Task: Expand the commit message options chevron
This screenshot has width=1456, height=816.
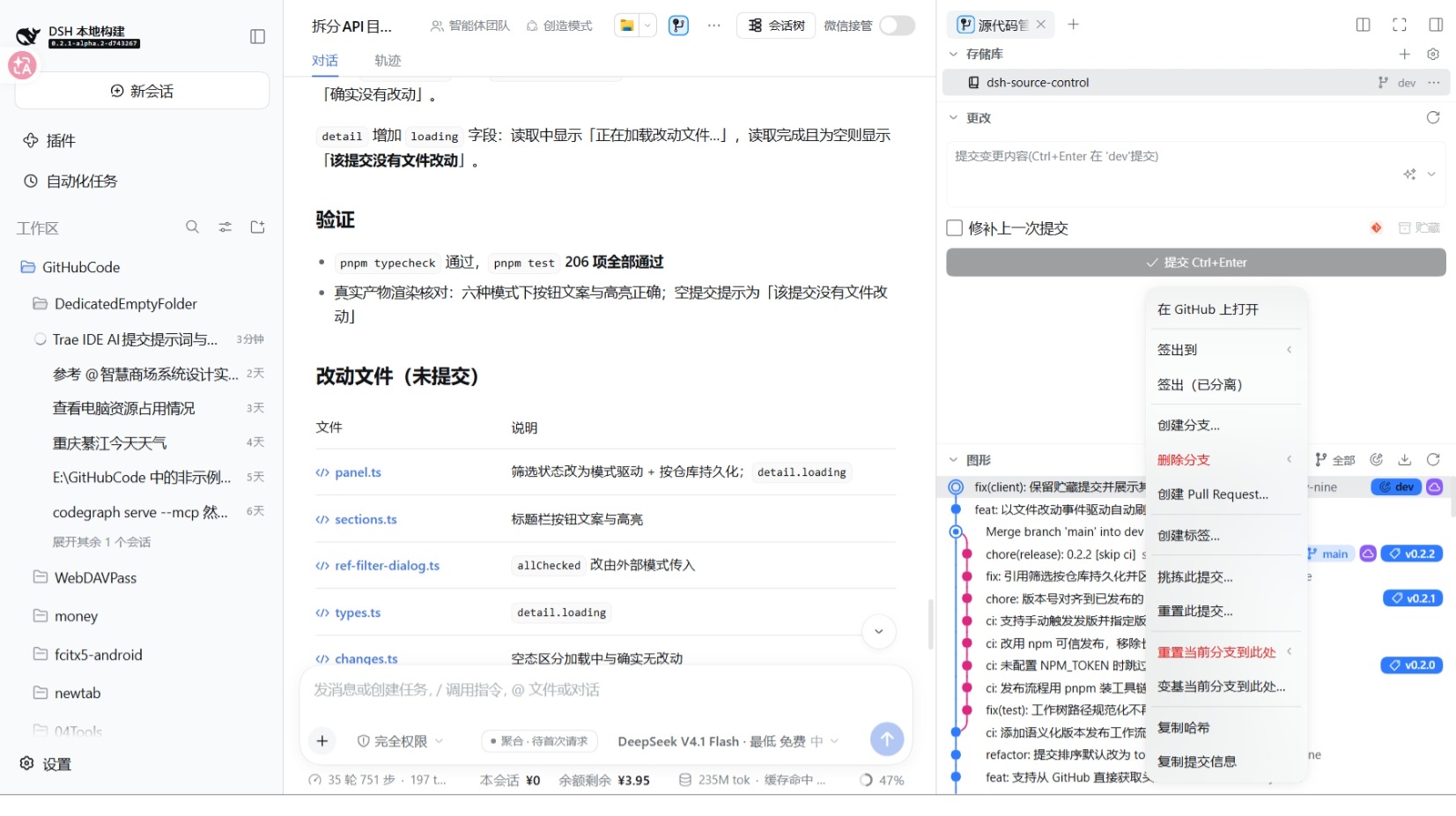Action: 1431,174
